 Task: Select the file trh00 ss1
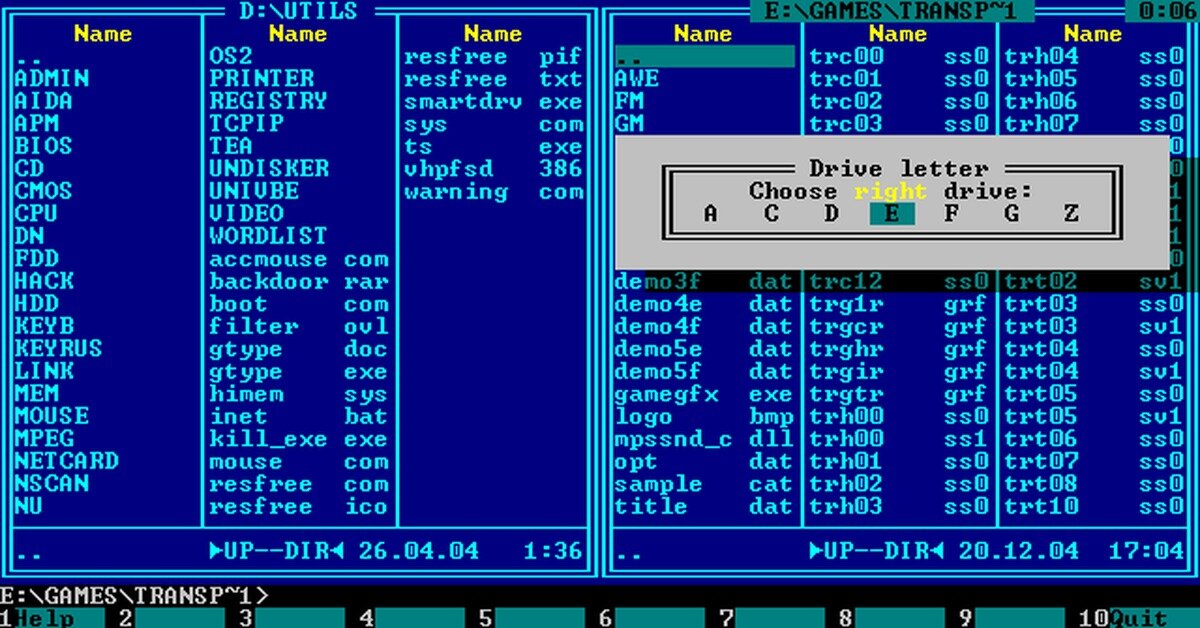(899, 439)
